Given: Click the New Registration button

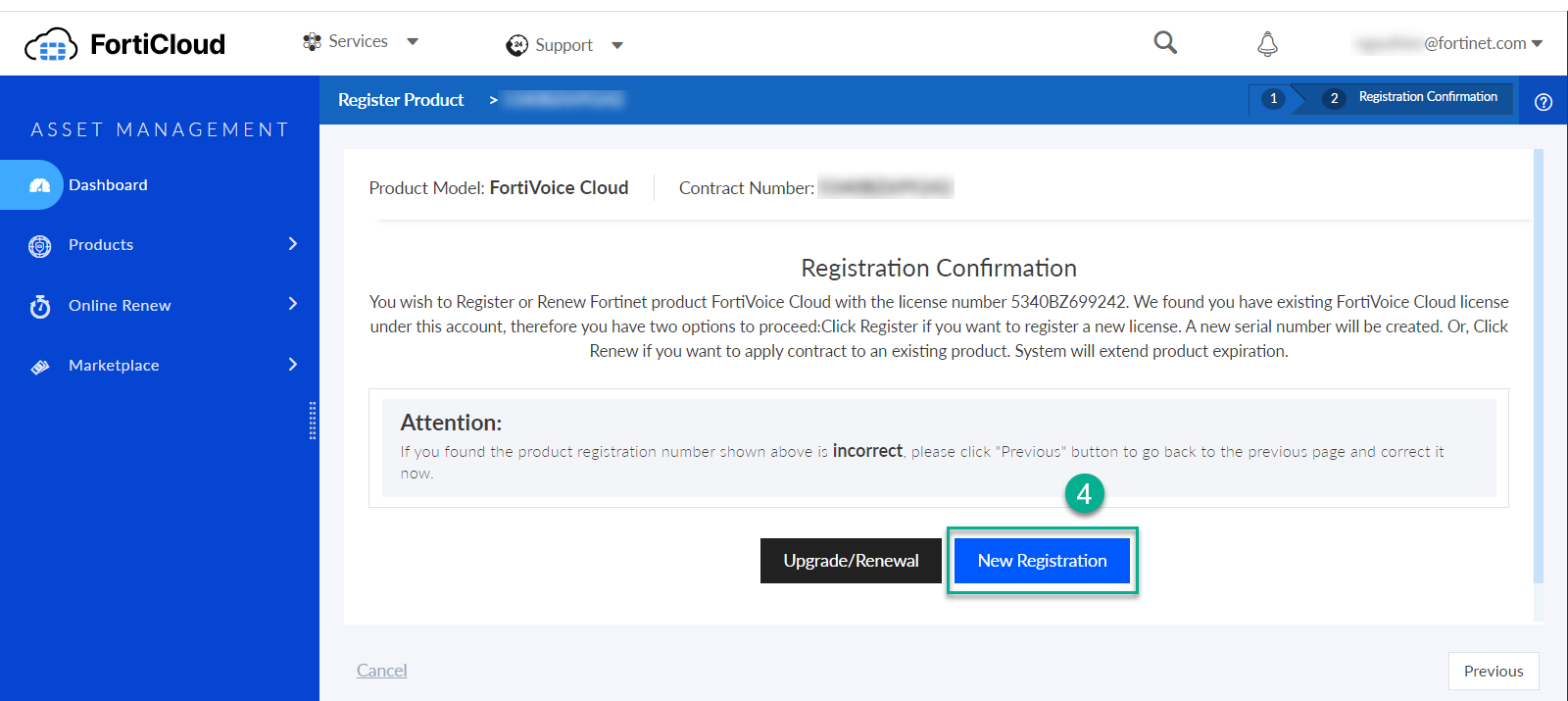Looking at the screenshot, I should pyautogui.click(x=1042, y=561).
